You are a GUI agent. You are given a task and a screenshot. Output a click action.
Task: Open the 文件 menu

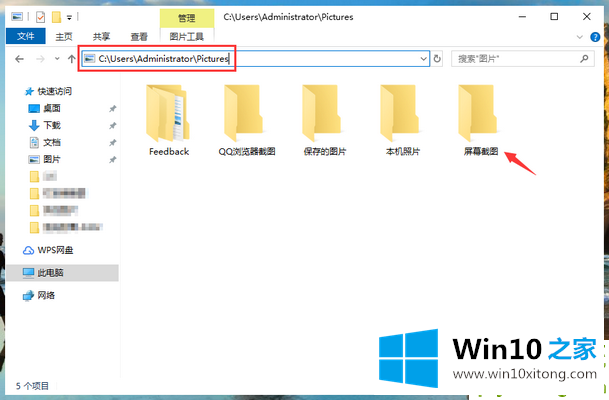(x=25, y=36)
